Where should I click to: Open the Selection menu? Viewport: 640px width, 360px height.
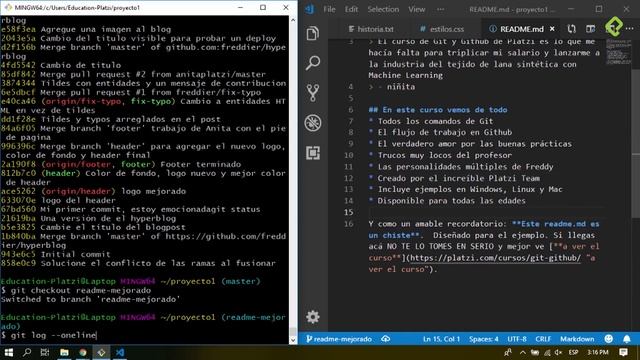(383, 9)
